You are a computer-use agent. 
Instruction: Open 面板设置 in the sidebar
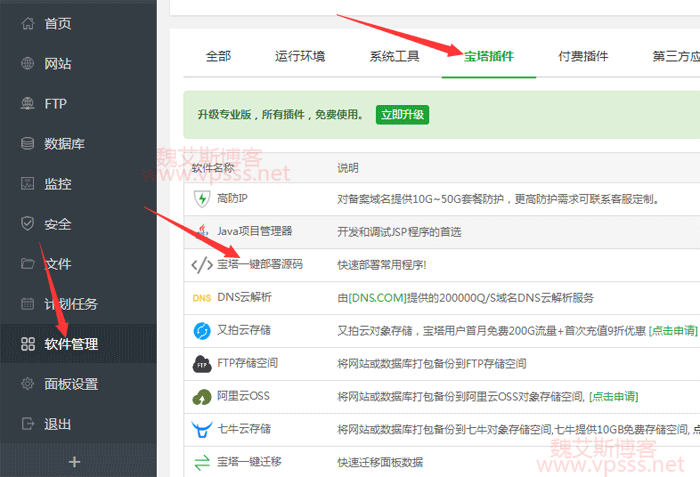click(x=71, y=384)
